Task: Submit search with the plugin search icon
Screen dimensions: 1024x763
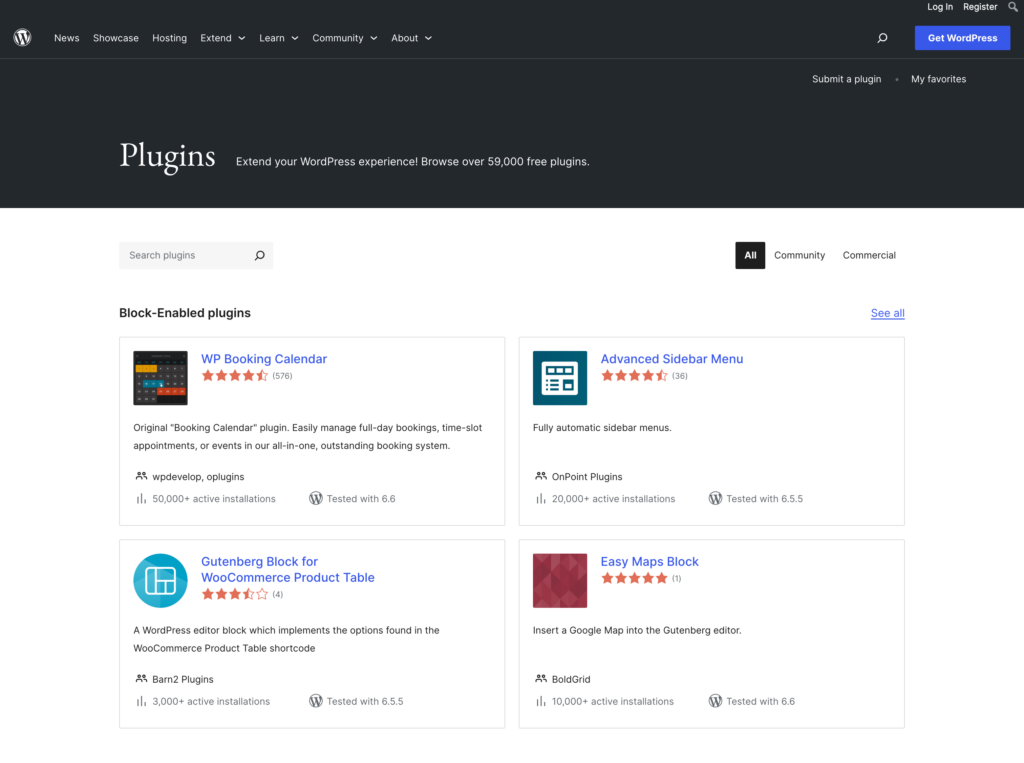Action: 259,255
